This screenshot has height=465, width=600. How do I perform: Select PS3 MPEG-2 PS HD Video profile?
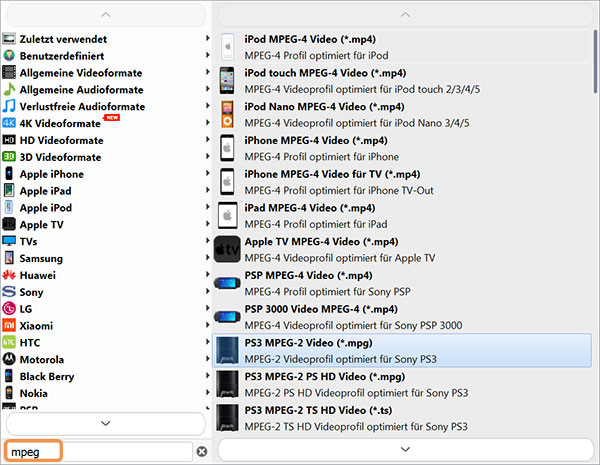pos(402,384)
